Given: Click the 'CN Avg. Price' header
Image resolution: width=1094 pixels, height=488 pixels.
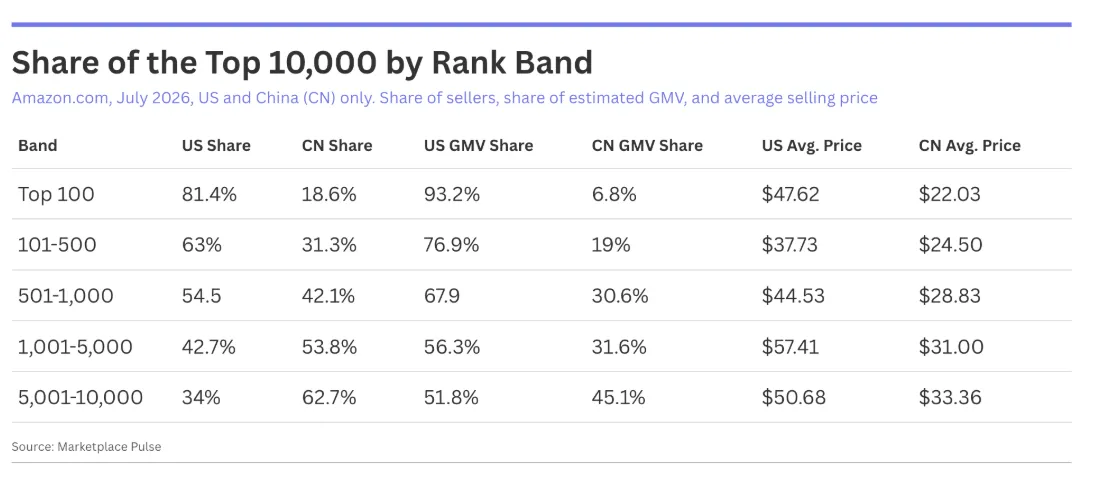Looking at the screenshot, I should coord(970,146).
